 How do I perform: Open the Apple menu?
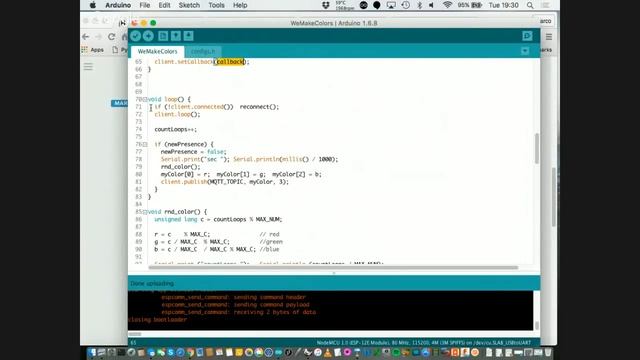pos(93,5)
